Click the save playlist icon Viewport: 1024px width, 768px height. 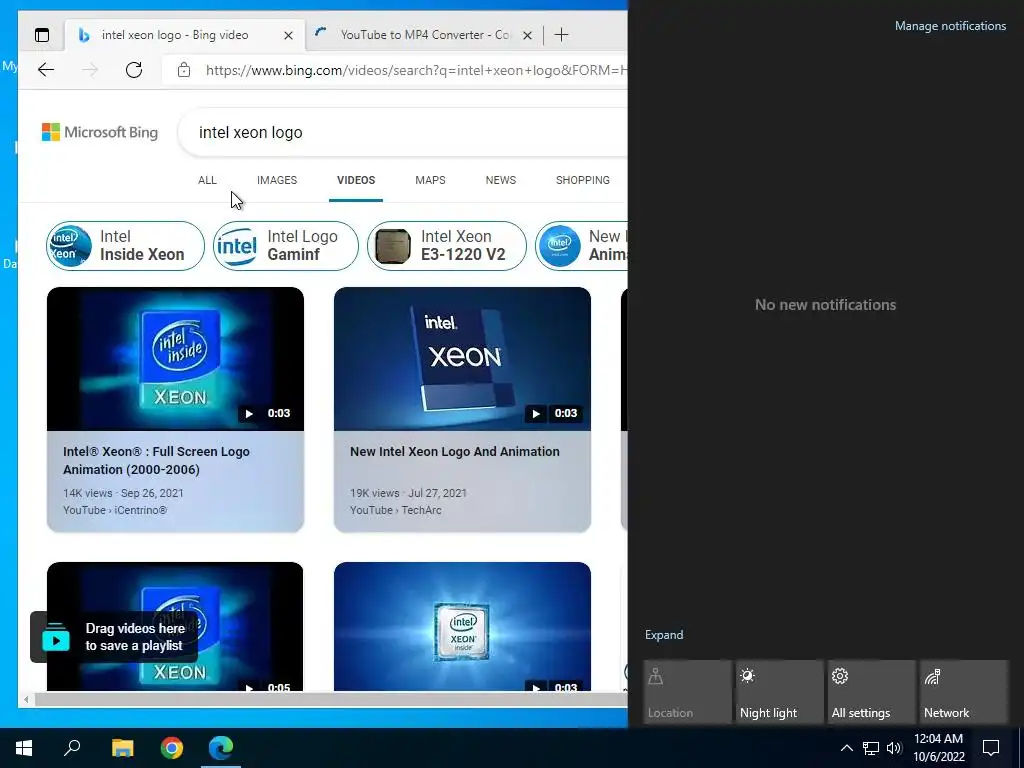tap(56, 637)
